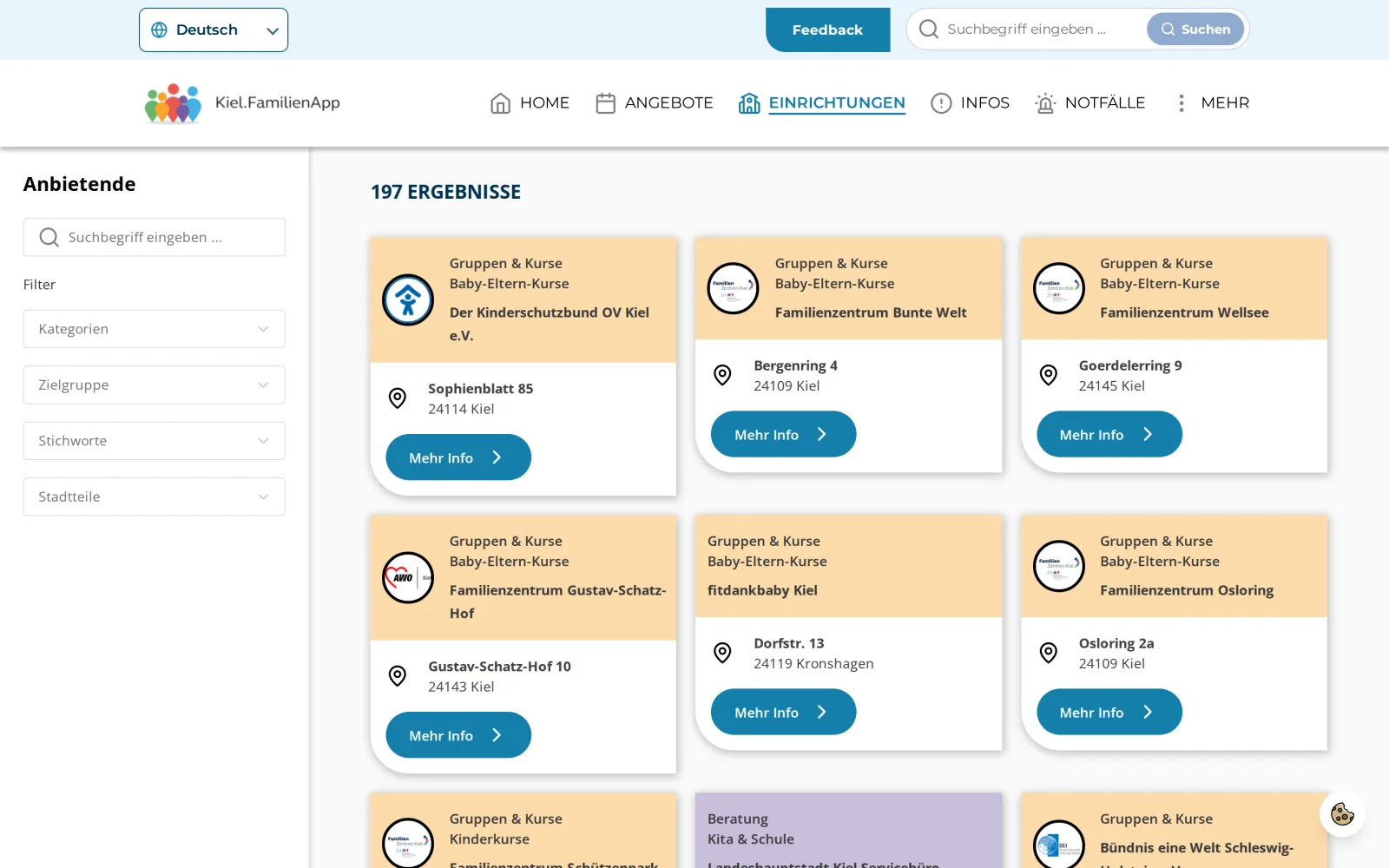Click the Kiel.FamilienApp logo

pyautogui.click(x=242, y=103)
